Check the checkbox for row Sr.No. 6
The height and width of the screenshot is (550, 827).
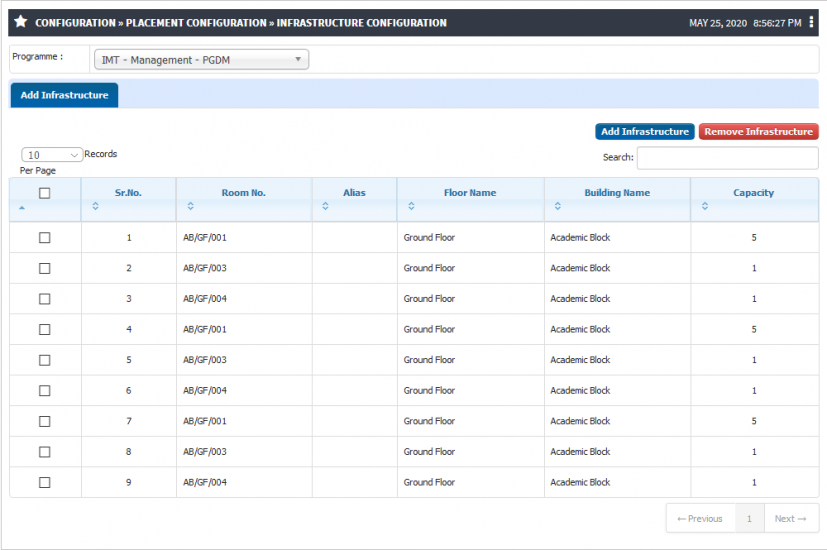(45, 391)
